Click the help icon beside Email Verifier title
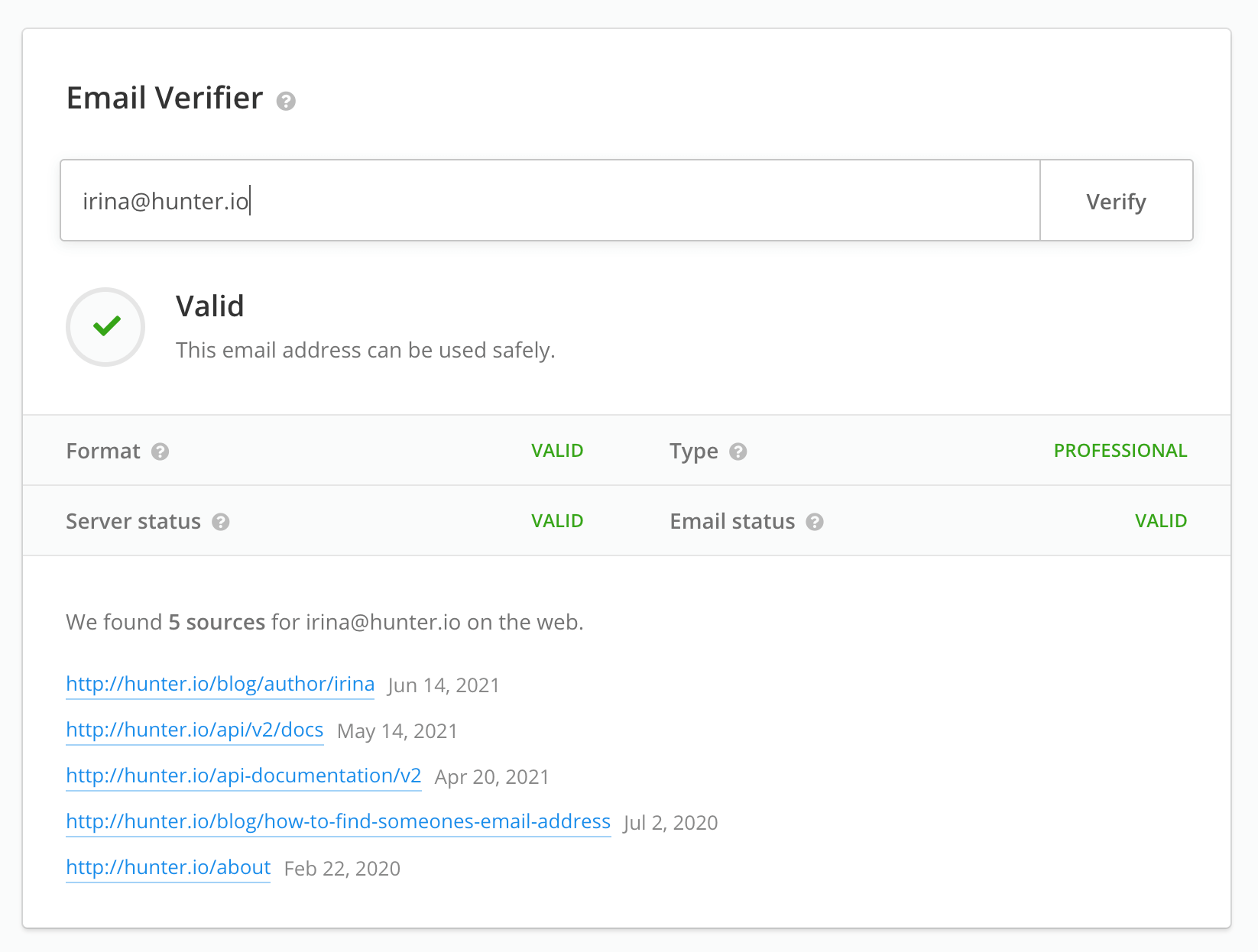The image size is (1258, 952). pyautogui.click(x=286, y=101)
